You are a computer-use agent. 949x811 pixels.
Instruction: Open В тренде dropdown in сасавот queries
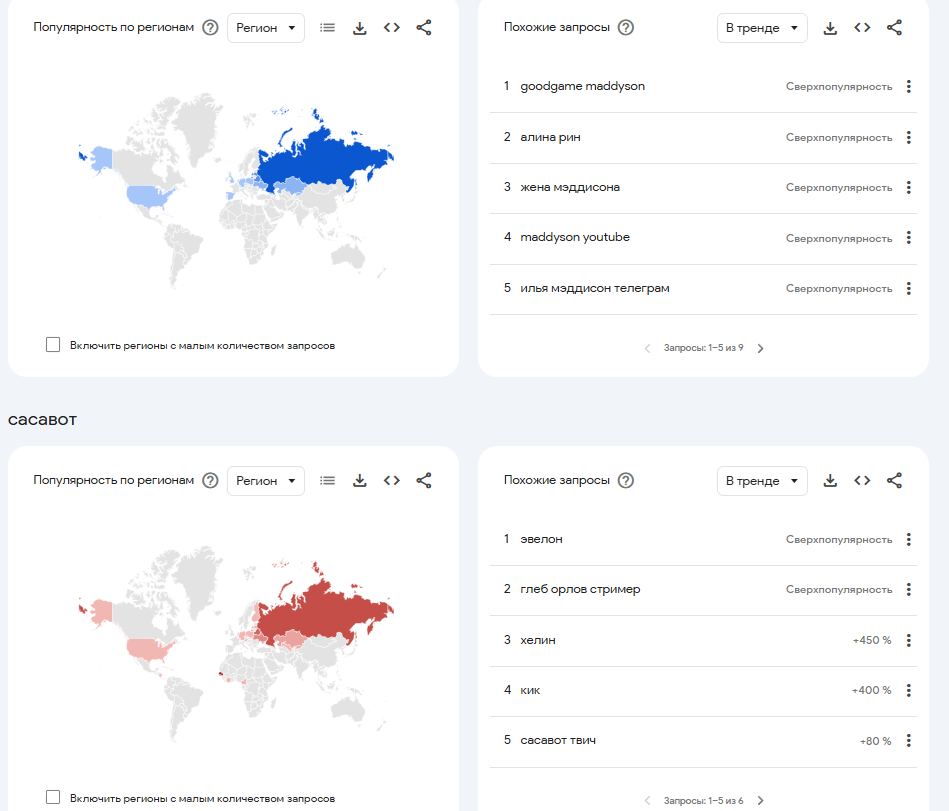(762, 481)
